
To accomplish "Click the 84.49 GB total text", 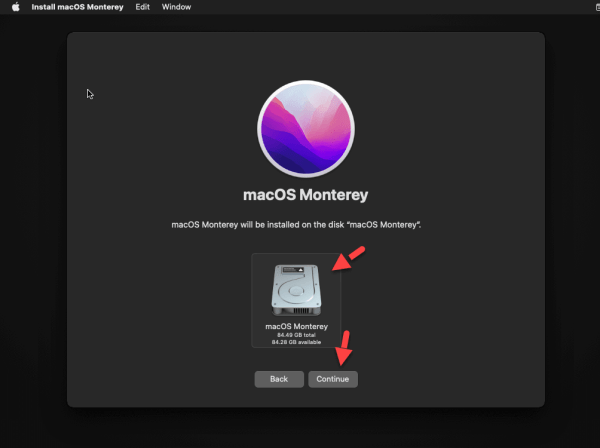I will tap(297, 335).
